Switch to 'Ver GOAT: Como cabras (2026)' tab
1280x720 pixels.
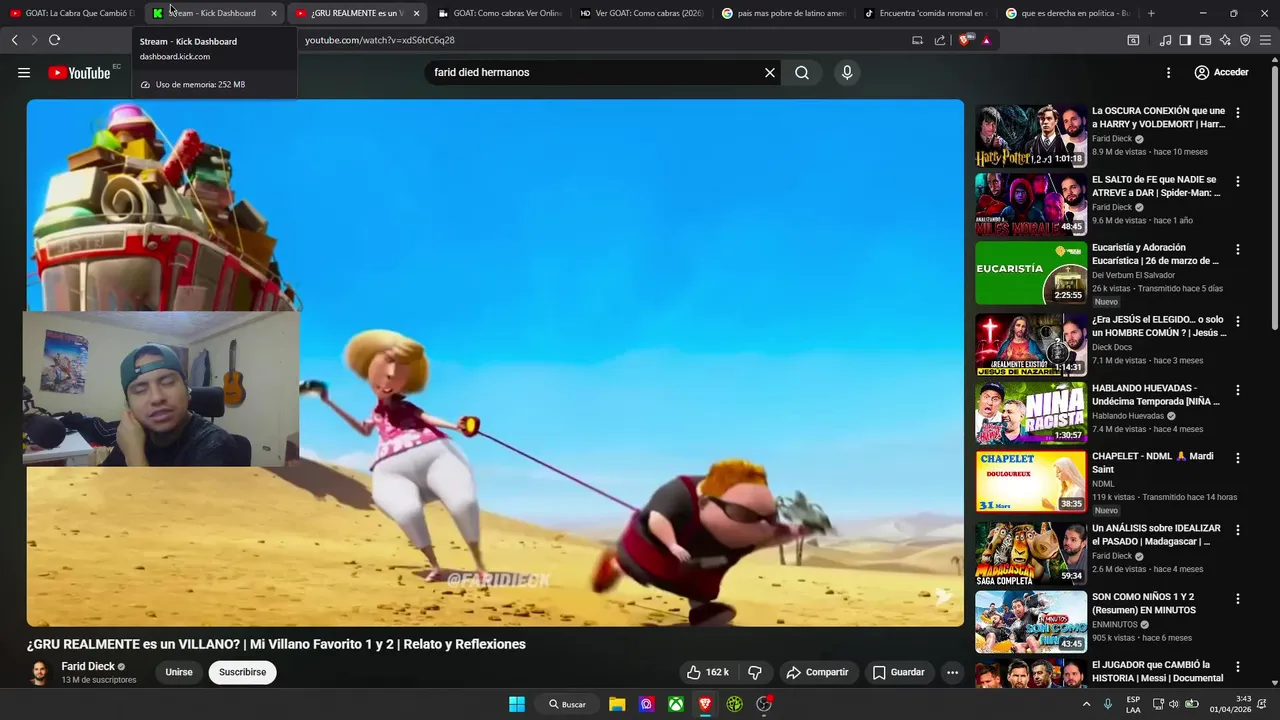(x=642, y=13)
